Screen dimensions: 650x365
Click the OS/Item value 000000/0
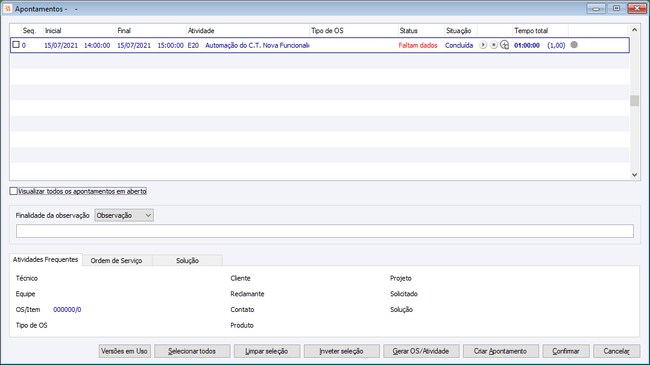click(x=67, y=309)
